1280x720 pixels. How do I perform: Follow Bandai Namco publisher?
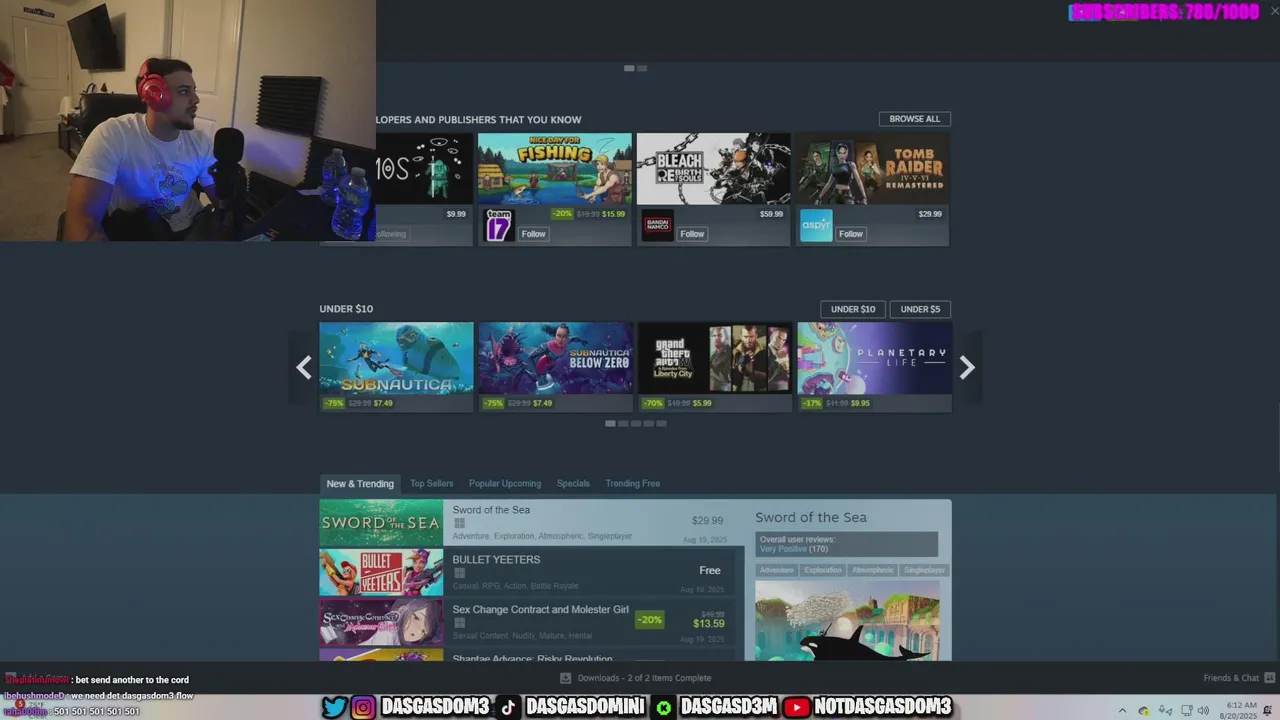pos(692,234)
